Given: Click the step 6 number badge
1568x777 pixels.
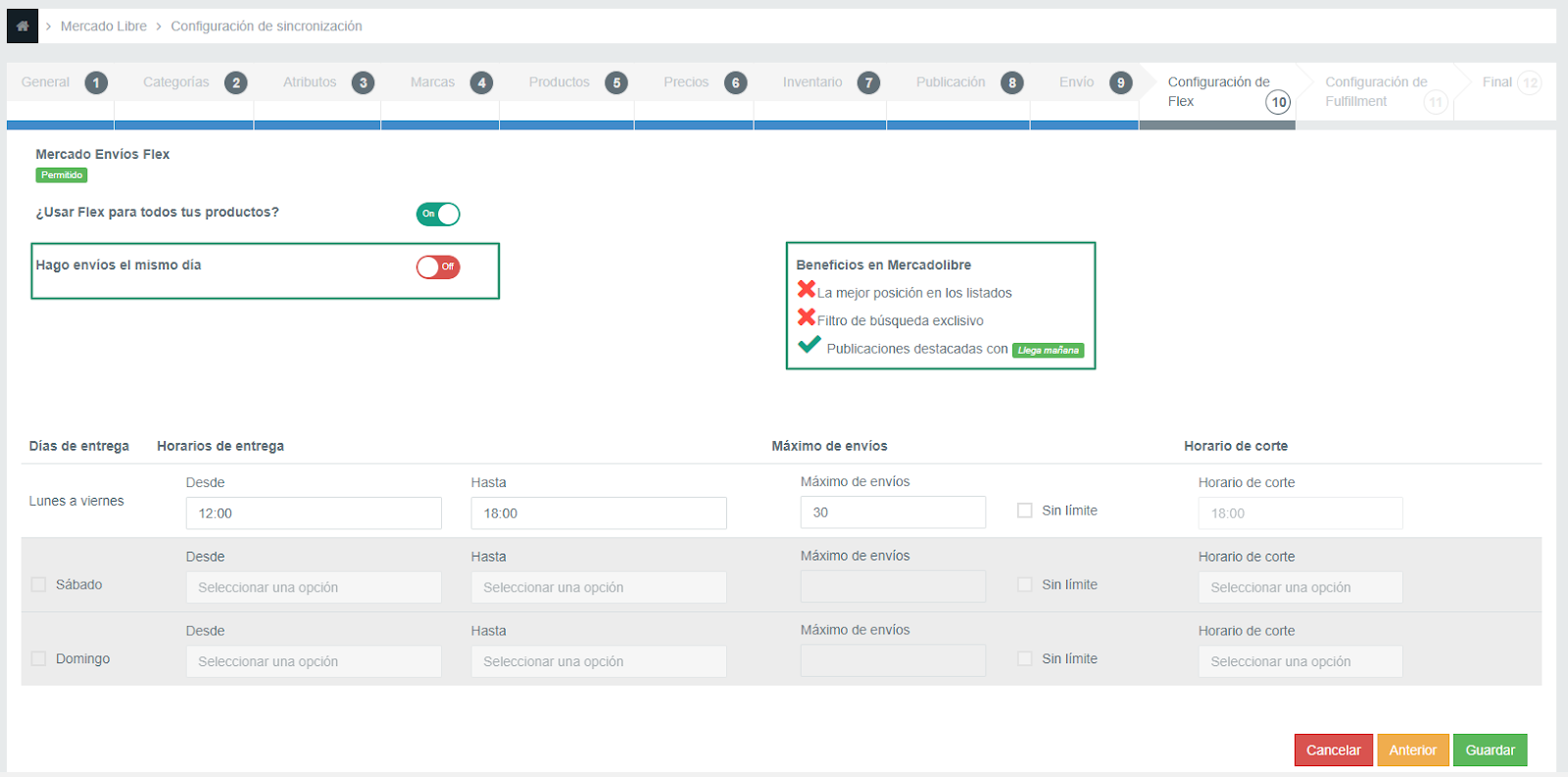Looking at the screenshot, I should point(736,83).
